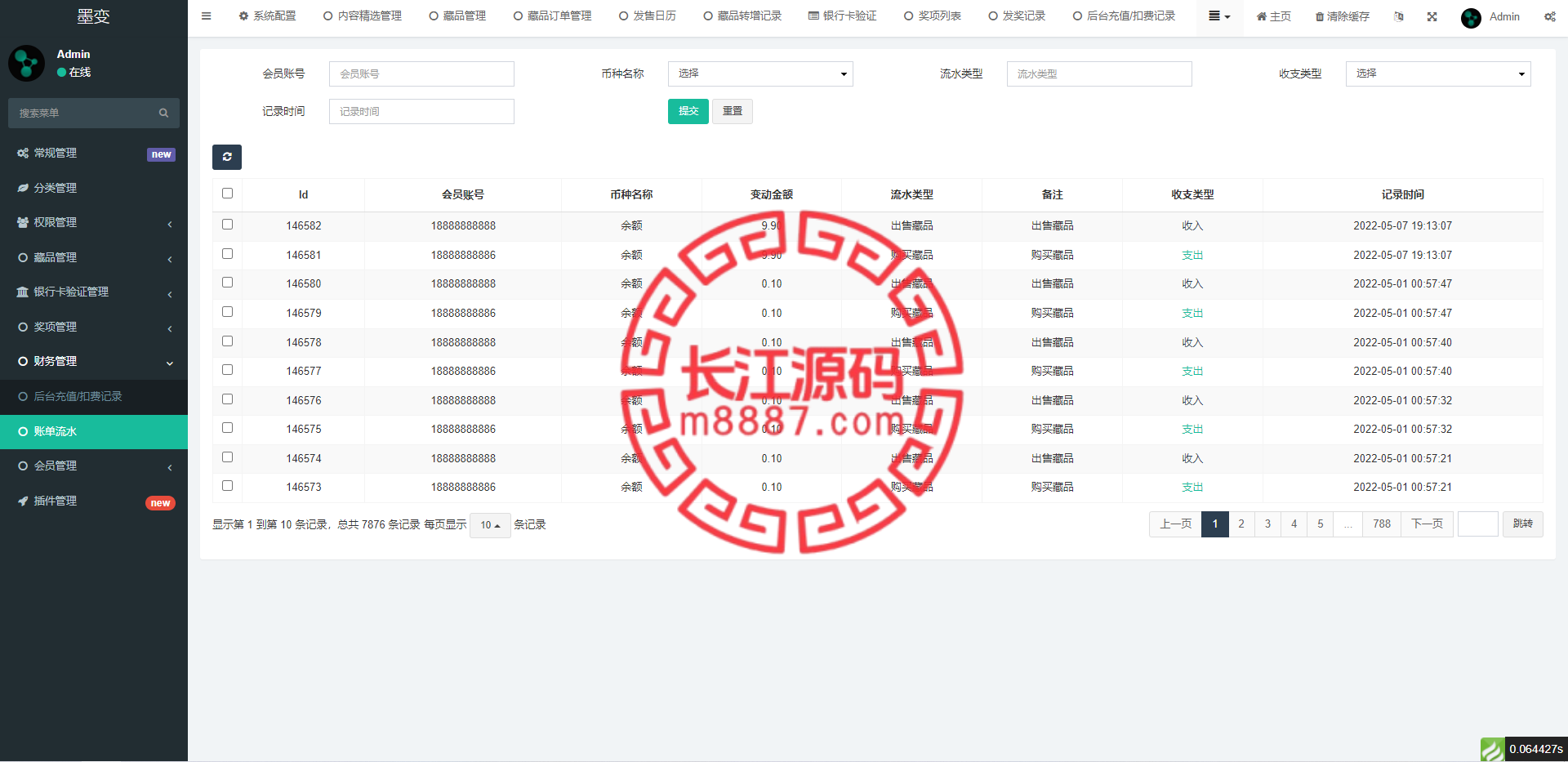The image size is (1568, 762).
Task: Open 分类管理 in sidebar
Action: click(x=94, y=188)
